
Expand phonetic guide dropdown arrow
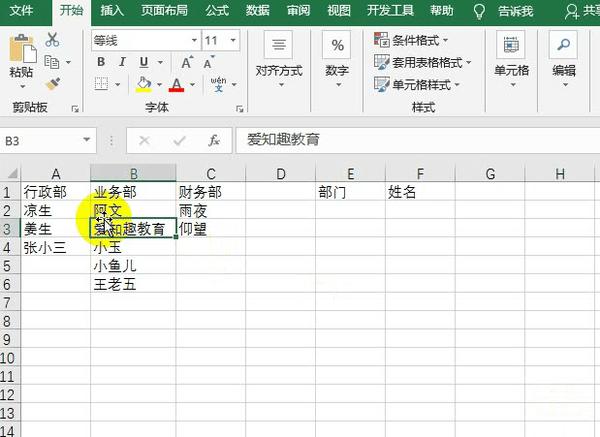click(234, 85)
